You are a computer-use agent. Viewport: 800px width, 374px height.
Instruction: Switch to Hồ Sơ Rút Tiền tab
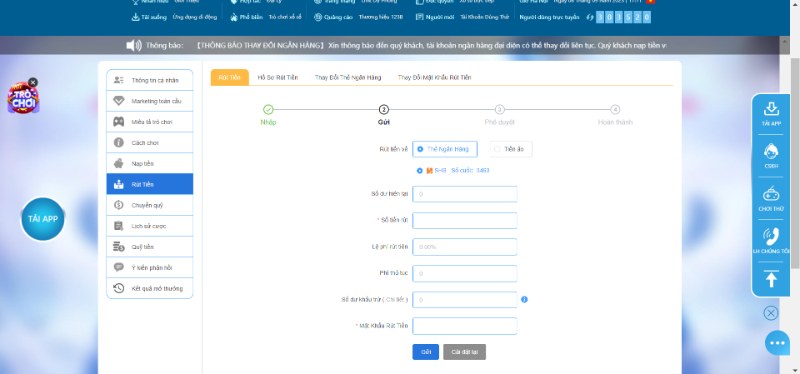278,78
